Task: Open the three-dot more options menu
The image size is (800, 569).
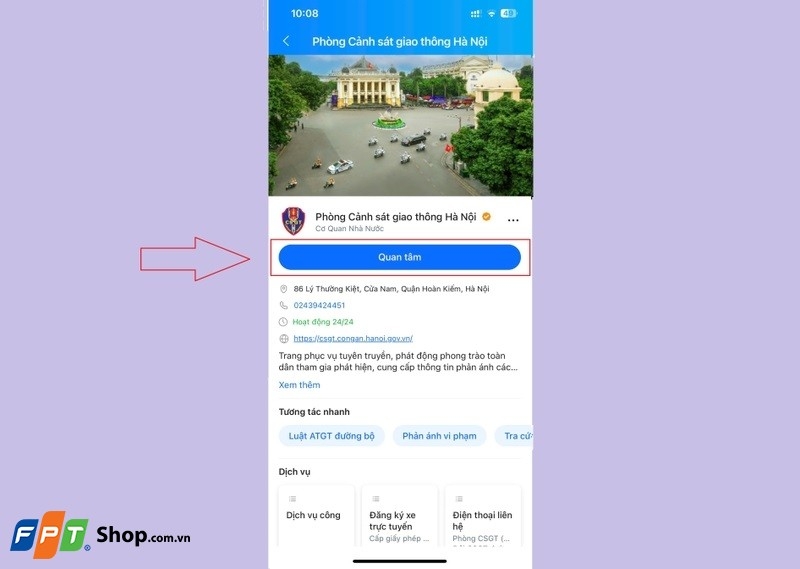Action: coord(513,220)
